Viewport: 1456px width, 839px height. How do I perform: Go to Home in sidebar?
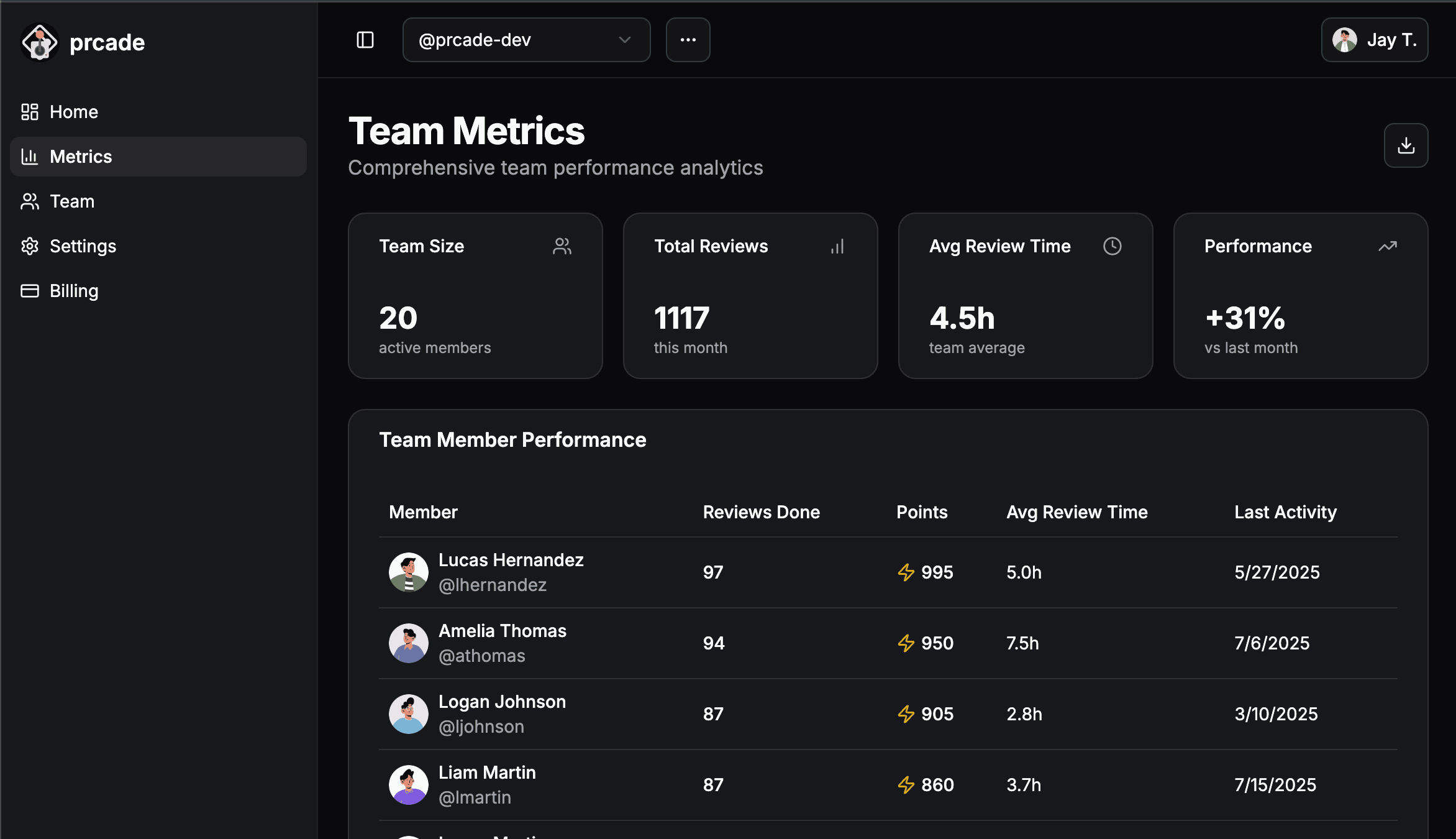point(74,112)
